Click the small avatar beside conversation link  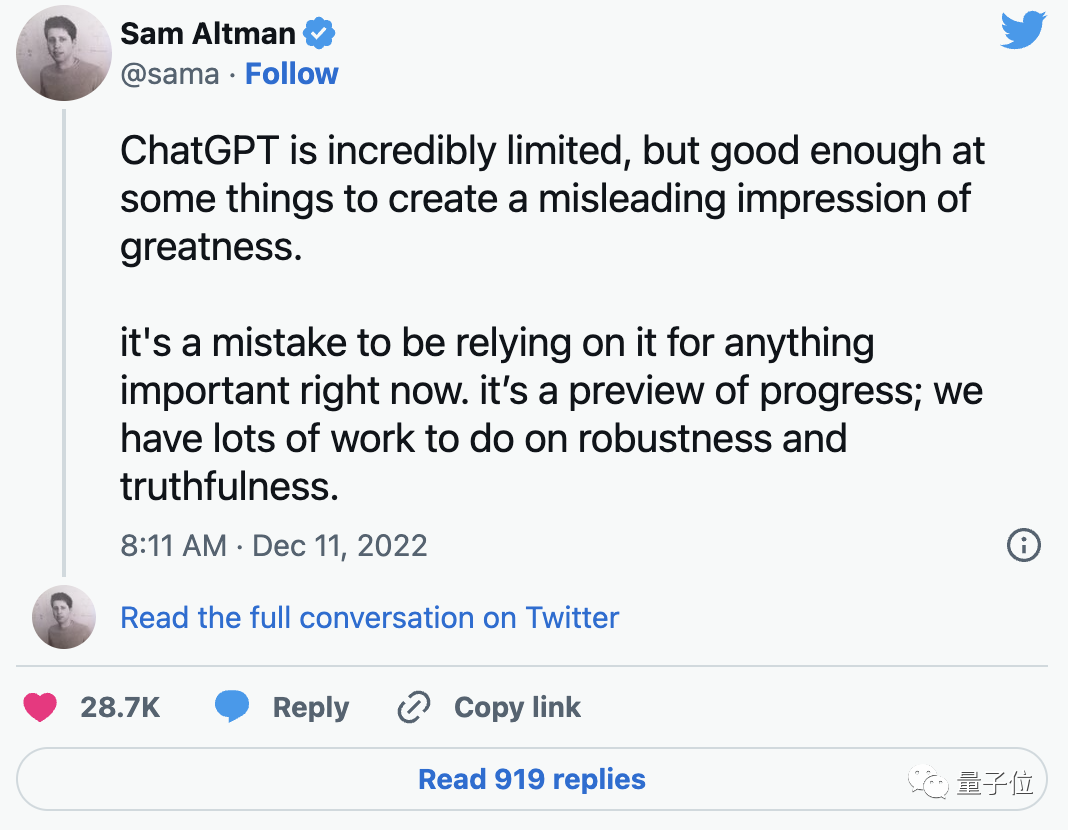click(x=64, y=617)
